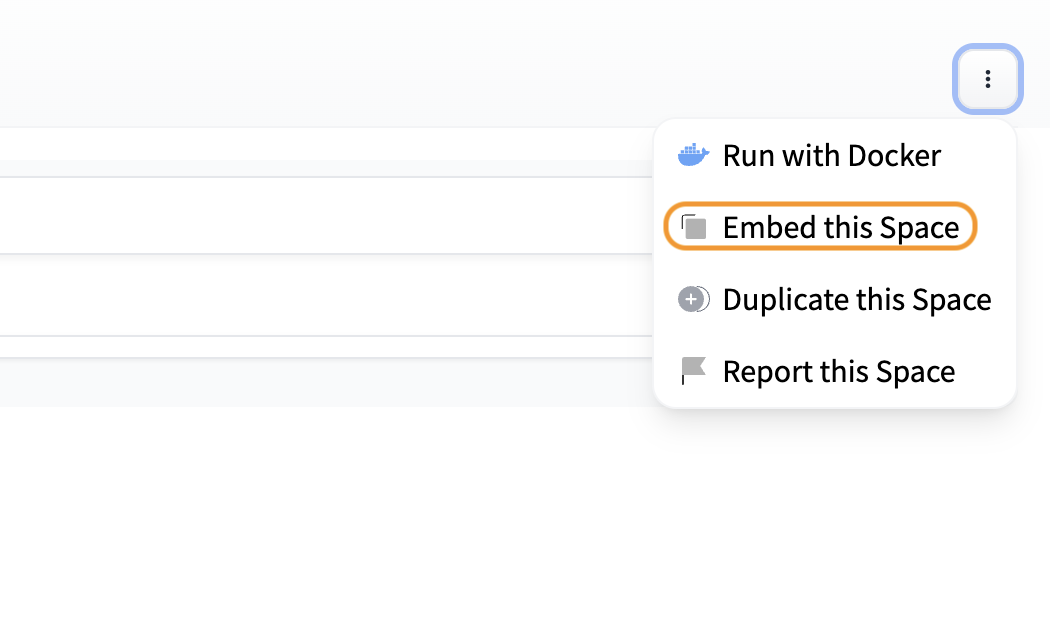Choose Run with Docker from the menu
This screenshot has width=1050, height=636.
pyautogui.click(x=831, y=155)
